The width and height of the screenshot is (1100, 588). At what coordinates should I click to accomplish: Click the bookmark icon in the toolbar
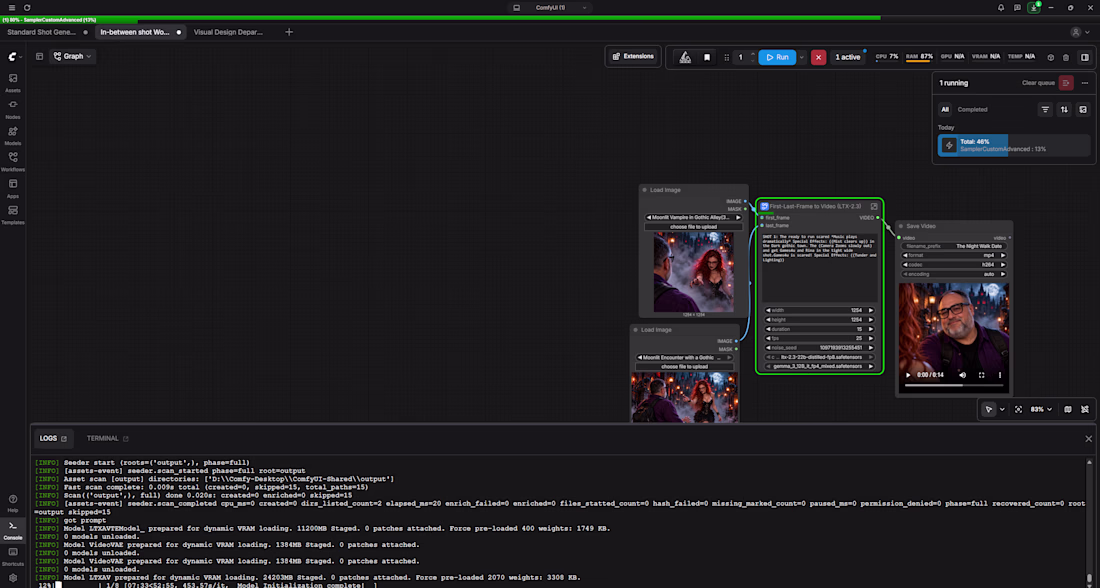click(707, 58)
